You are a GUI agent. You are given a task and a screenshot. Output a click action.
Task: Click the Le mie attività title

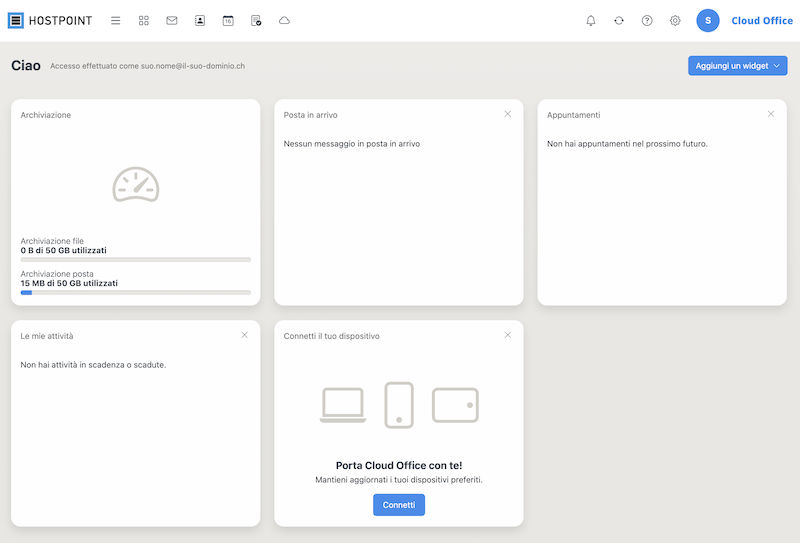[47, 336]
